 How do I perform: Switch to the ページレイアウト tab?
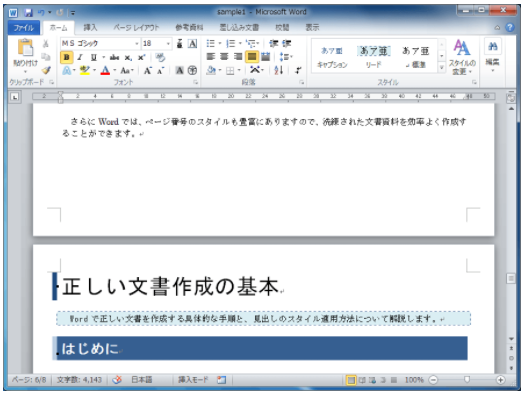coord(136,28)
